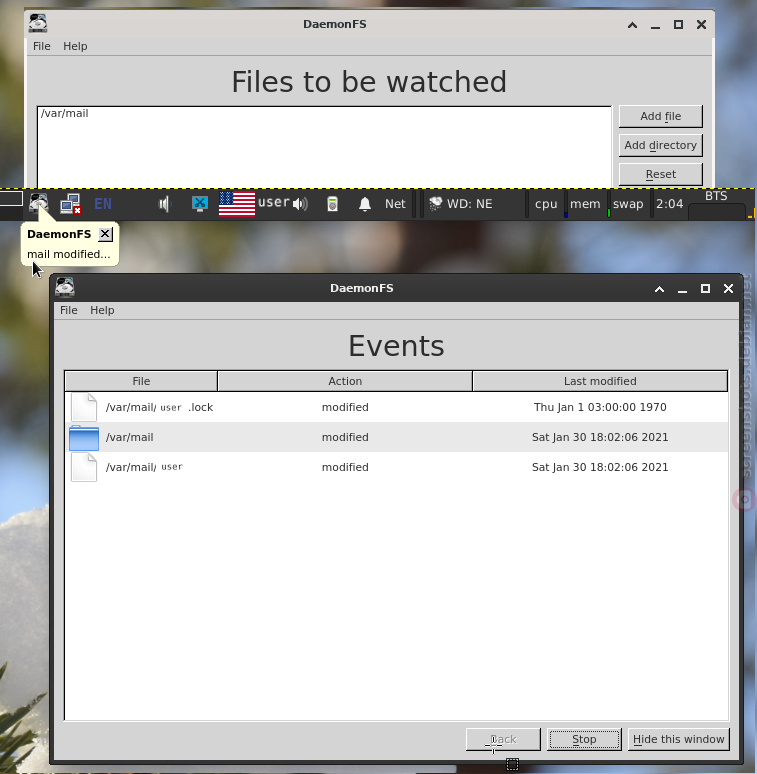Image resolution: width=757 pixels, height=774 pixels.
Task: Open the notifications bell icon
Action: (x=365, y=203)
